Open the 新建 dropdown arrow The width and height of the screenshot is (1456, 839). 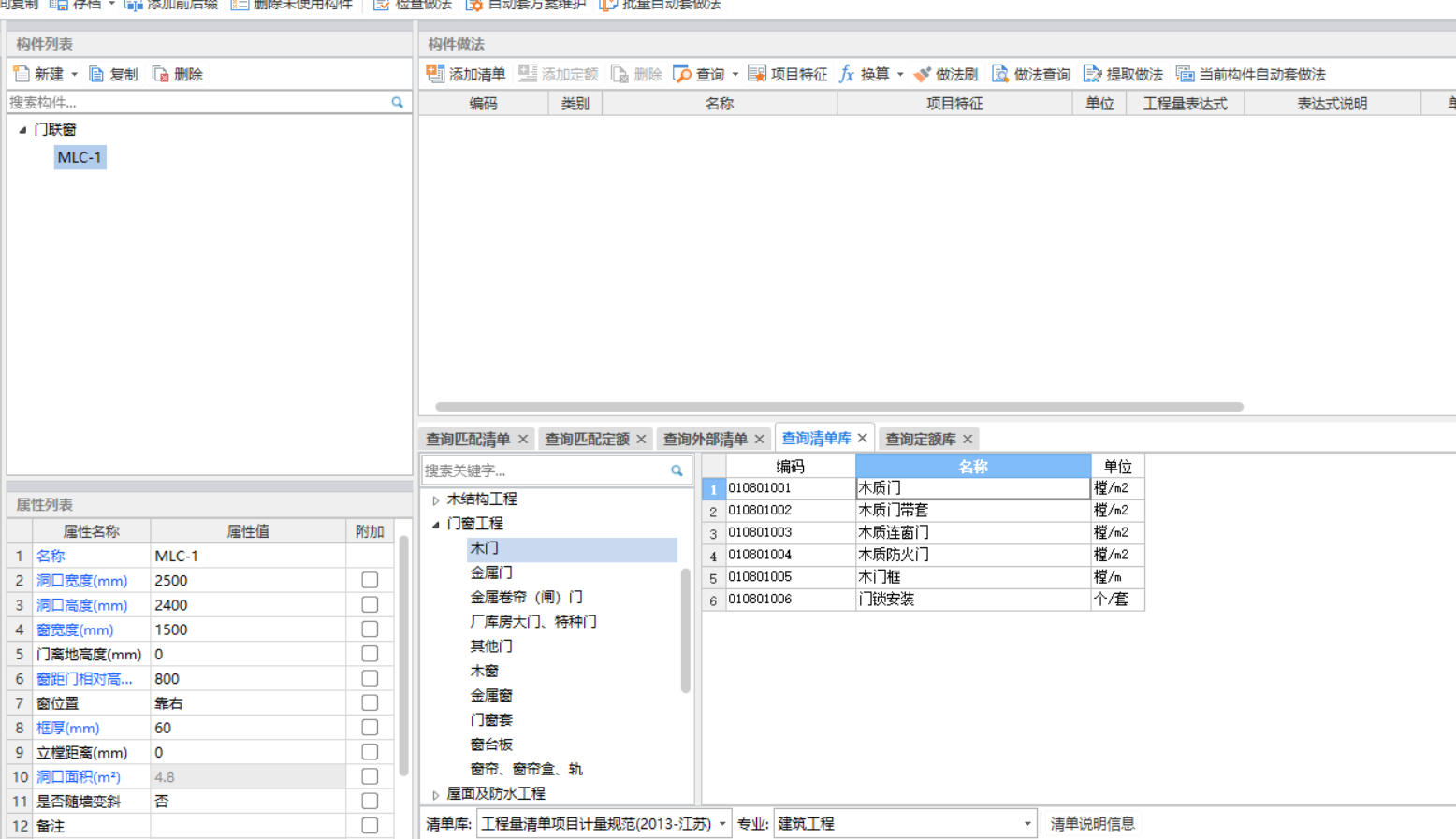point(75,74)
